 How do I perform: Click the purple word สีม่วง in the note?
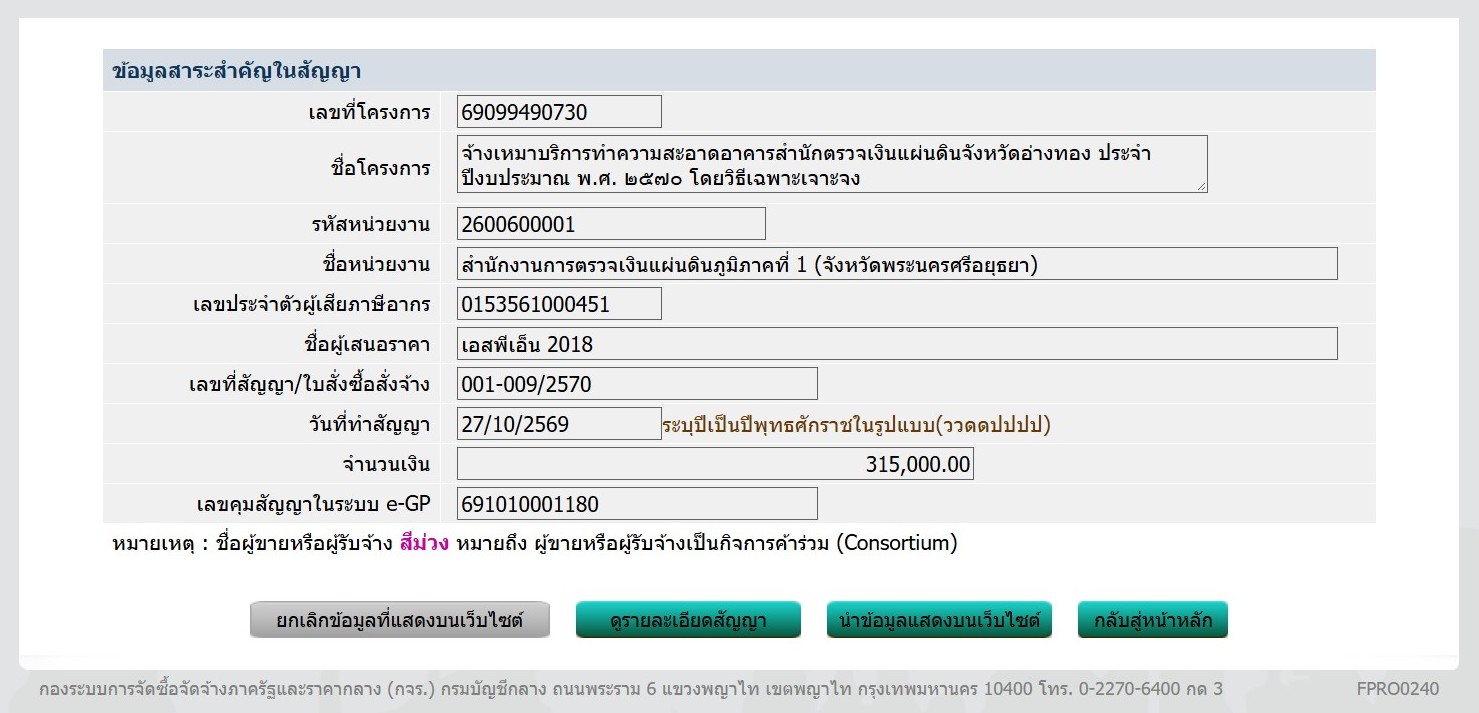pyautogui.click(x=423, y=544)
